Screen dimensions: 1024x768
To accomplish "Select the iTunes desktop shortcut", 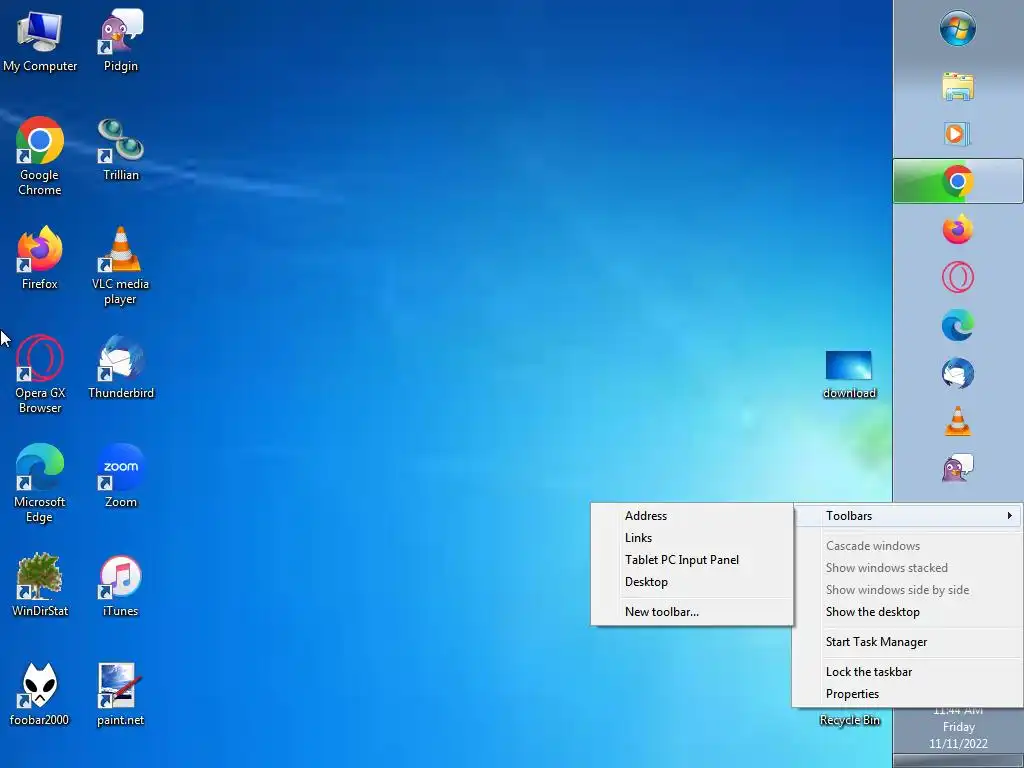I will pos(121,584).
